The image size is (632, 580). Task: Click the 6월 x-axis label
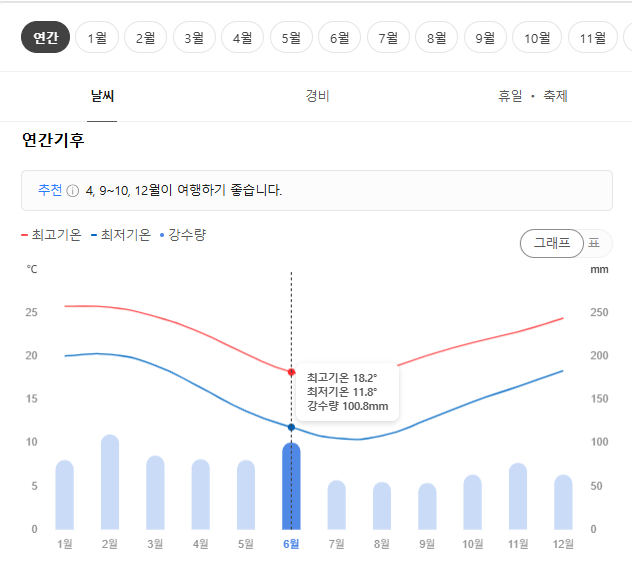tap(291, 544)
